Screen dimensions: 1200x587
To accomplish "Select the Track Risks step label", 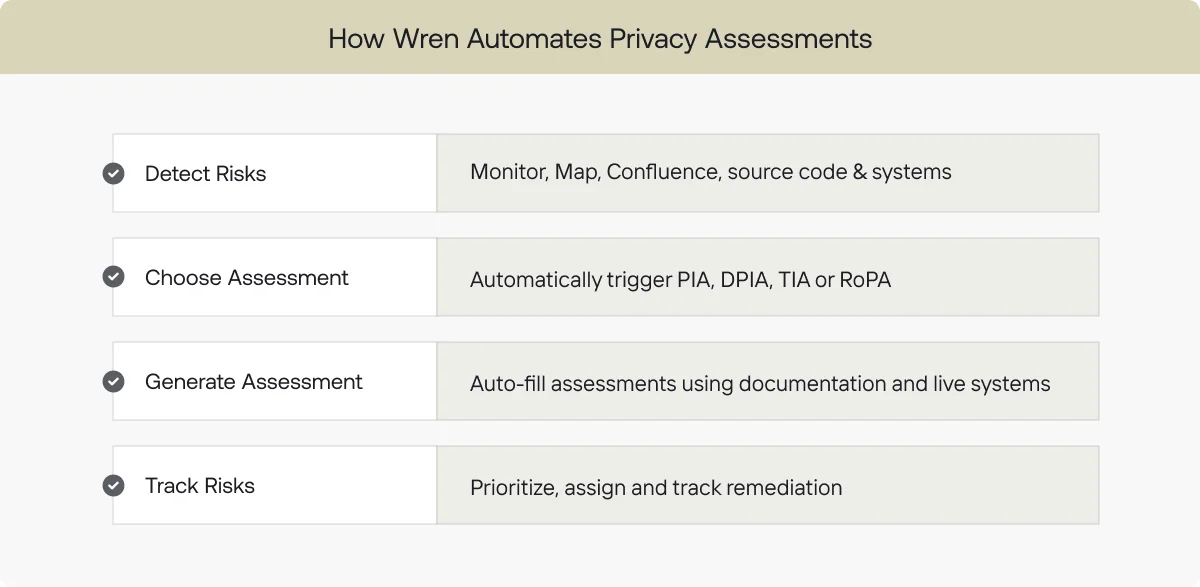I will (x=200, y=486).
